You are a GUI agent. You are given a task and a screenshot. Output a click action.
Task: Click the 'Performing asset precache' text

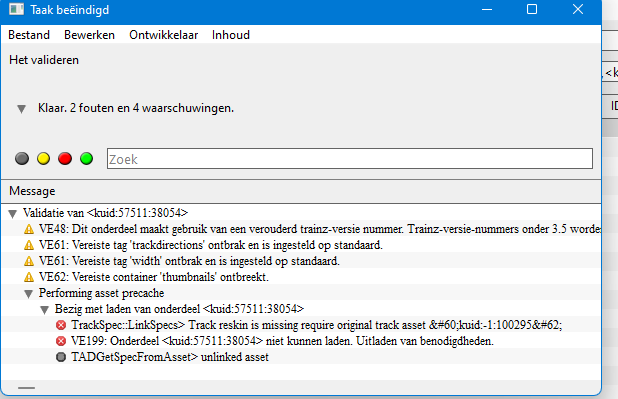point(101,293)
